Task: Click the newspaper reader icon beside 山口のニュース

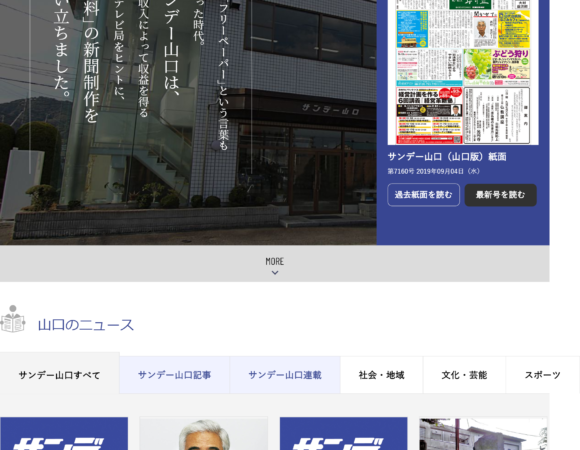Action: (x=13, y=319)
